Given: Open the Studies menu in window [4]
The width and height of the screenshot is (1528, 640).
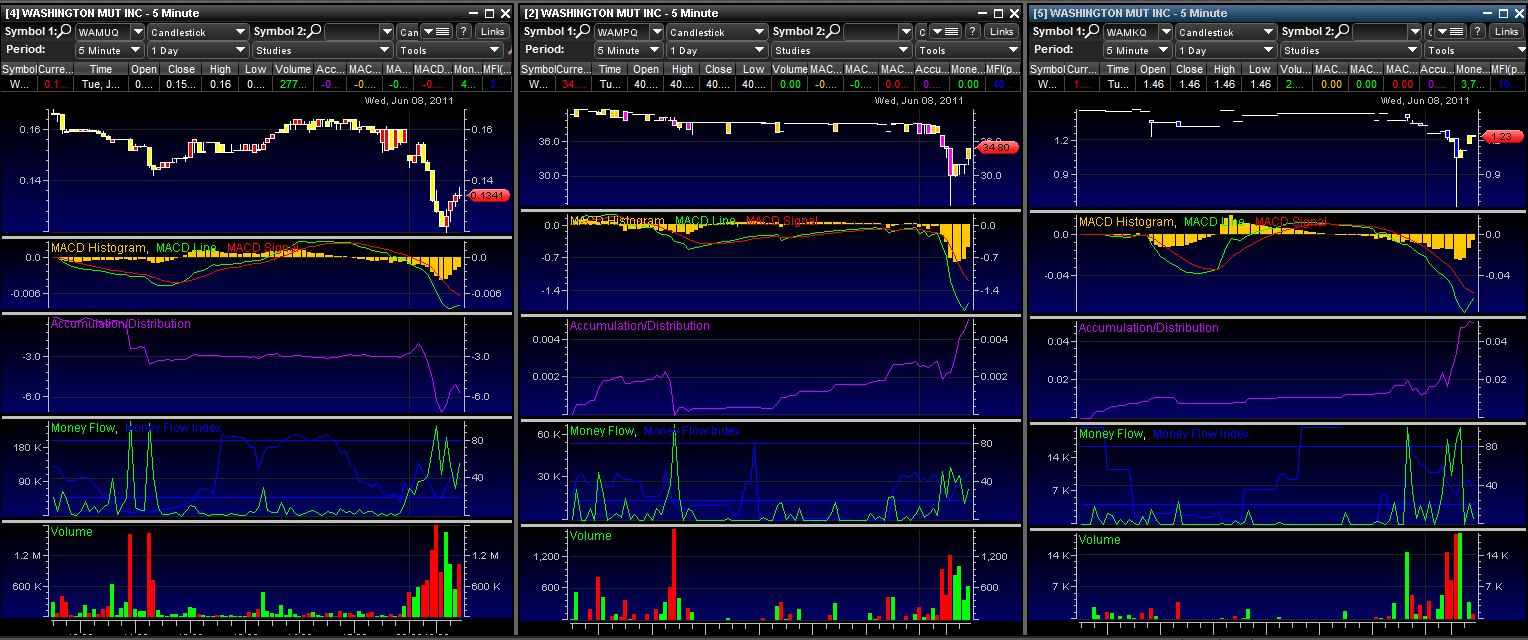Looking at the screenshot, I should coord(322,50).
